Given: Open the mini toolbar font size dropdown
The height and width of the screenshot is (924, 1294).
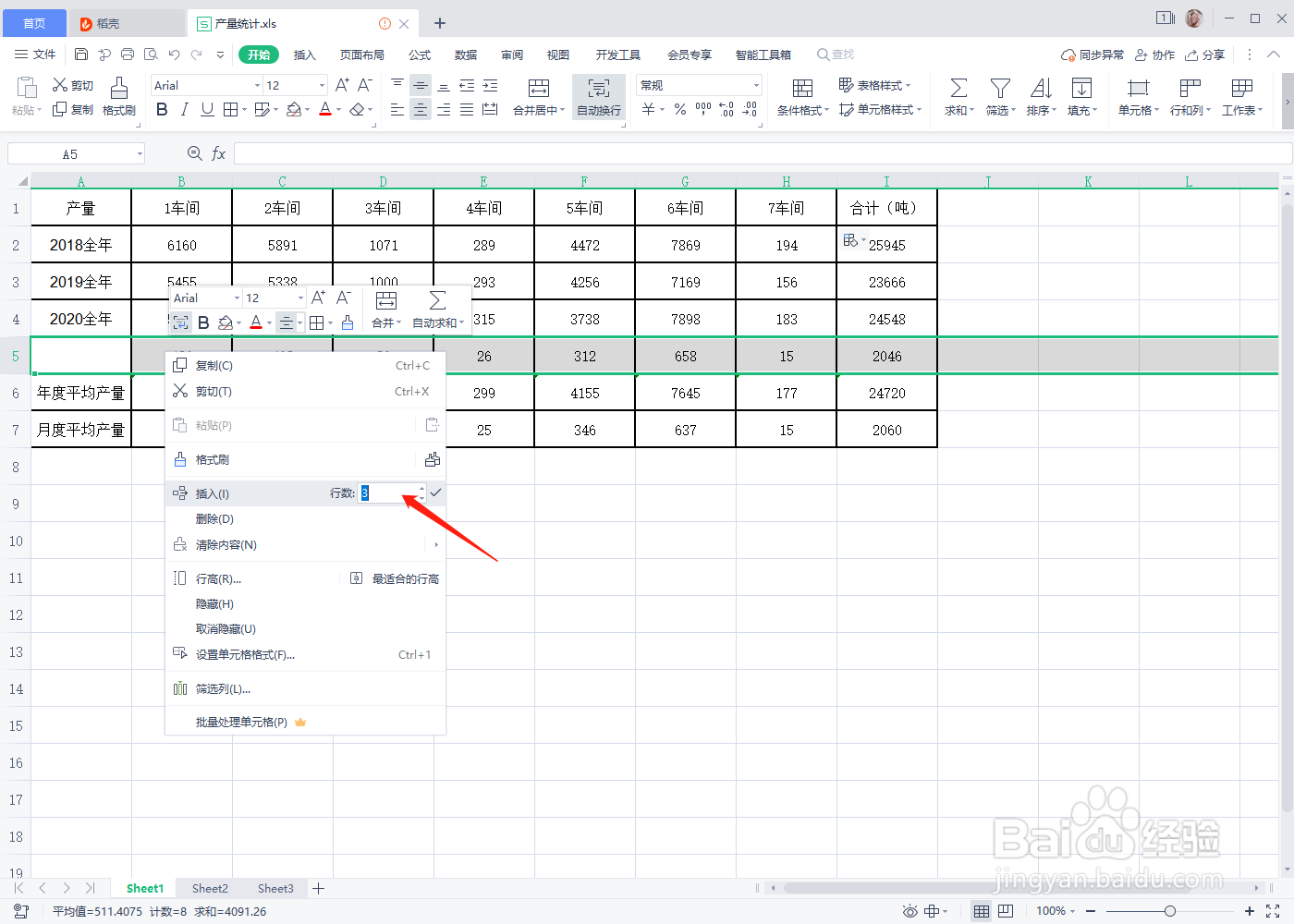Looking at the screenshot, I should click(x=300, y=298).
